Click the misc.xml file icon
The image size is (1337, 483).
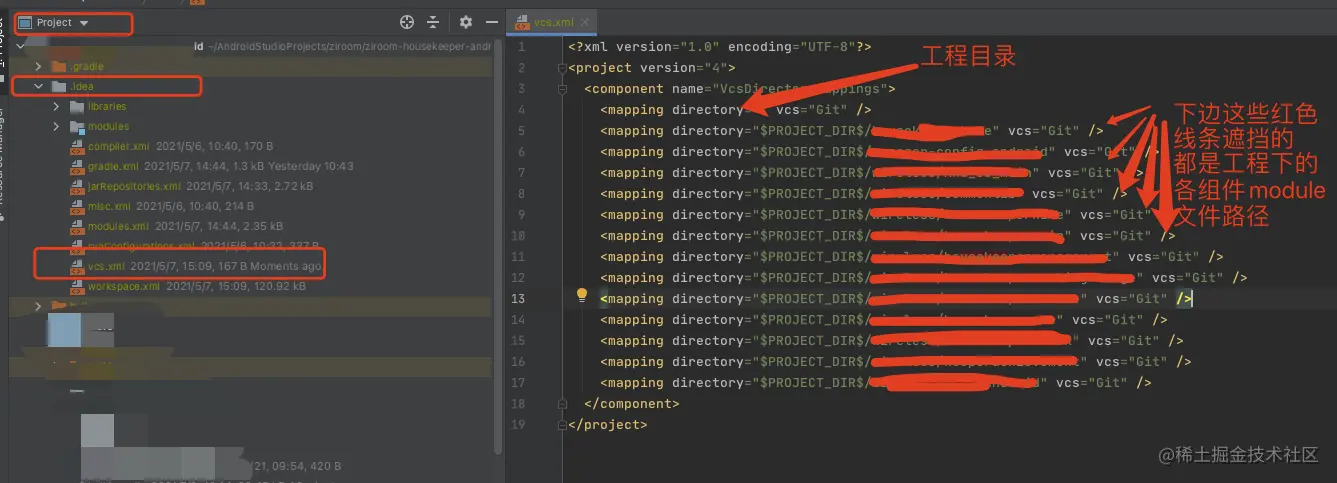click(76, 207)
